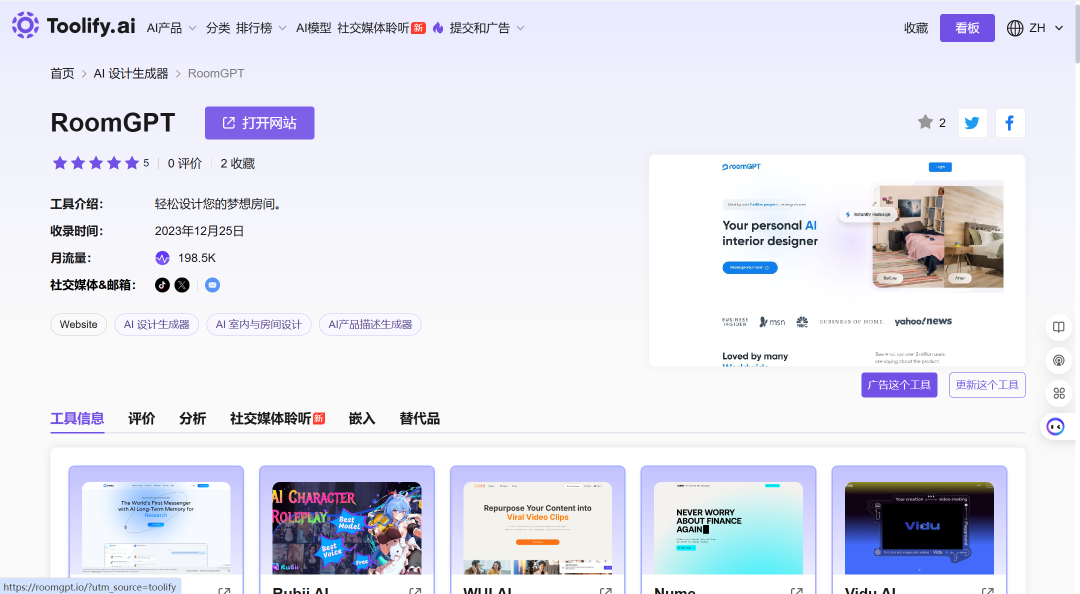The width and height of the screenshot is (1080, 594).
Task: Switch to the 评价 tab
Action: (142, 418)
